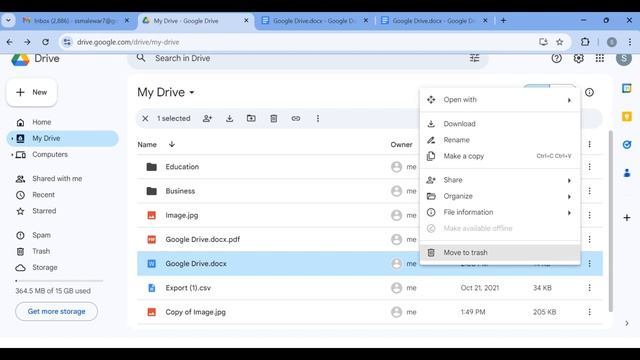The image size is (640, 360).
Task: Show the hidden side panel chevron
Action: click(x=627, y=323)
